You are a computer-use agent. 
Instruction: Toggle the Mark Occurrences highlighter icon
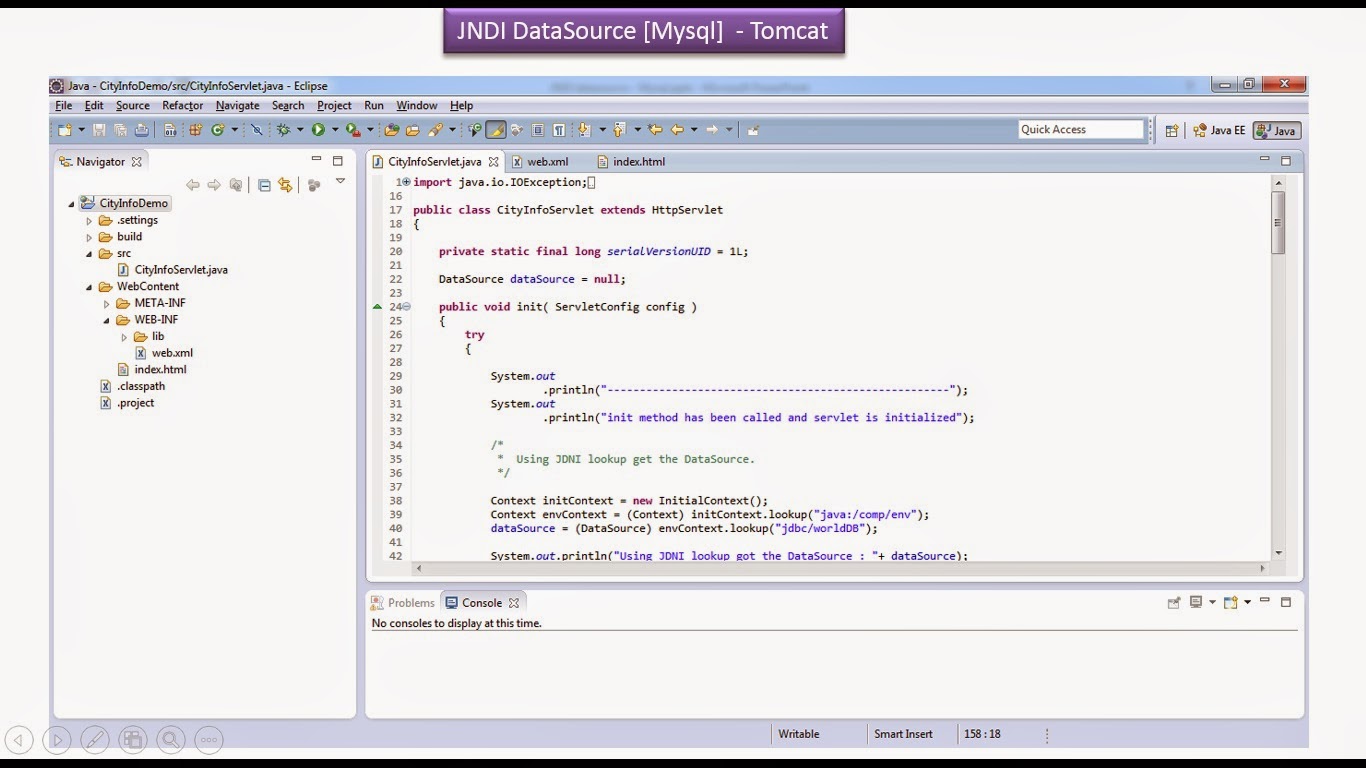pos(495,130)
